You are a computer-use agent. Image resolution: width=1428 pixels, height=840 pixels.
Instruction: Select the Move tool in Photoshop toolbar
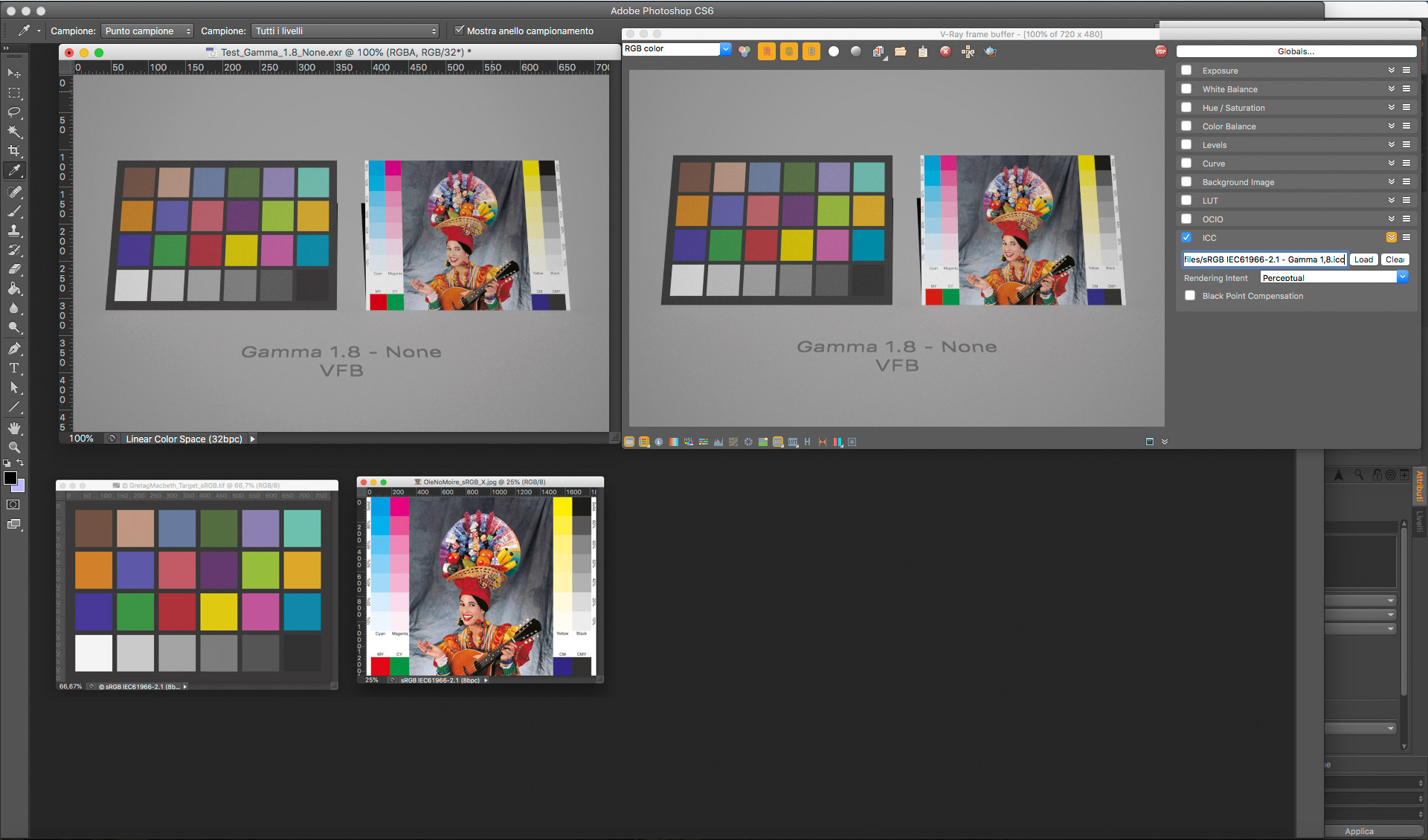click(x=14, y=73)
